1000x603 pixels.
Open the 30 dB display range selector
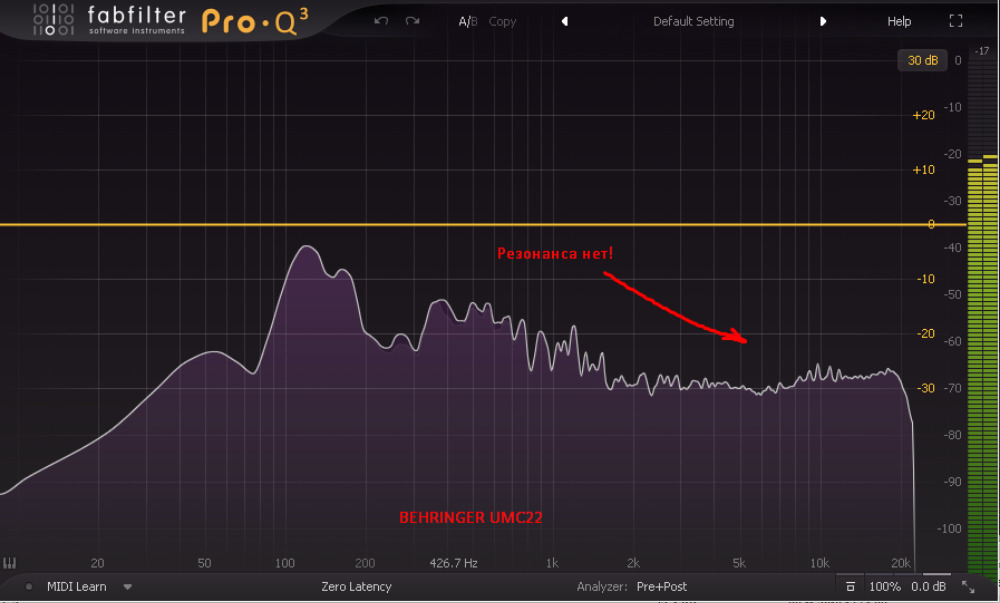pos(922,61)
